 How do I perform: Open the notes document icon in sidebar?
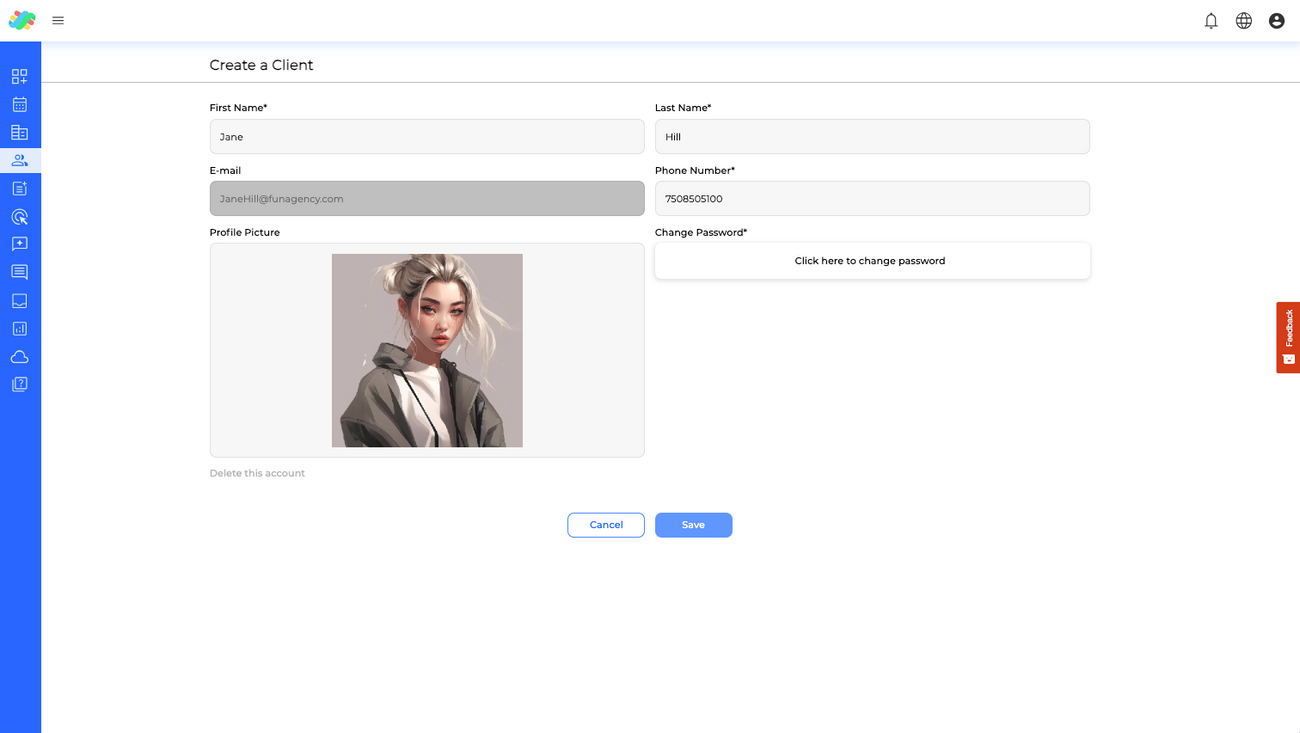[19, 188]
